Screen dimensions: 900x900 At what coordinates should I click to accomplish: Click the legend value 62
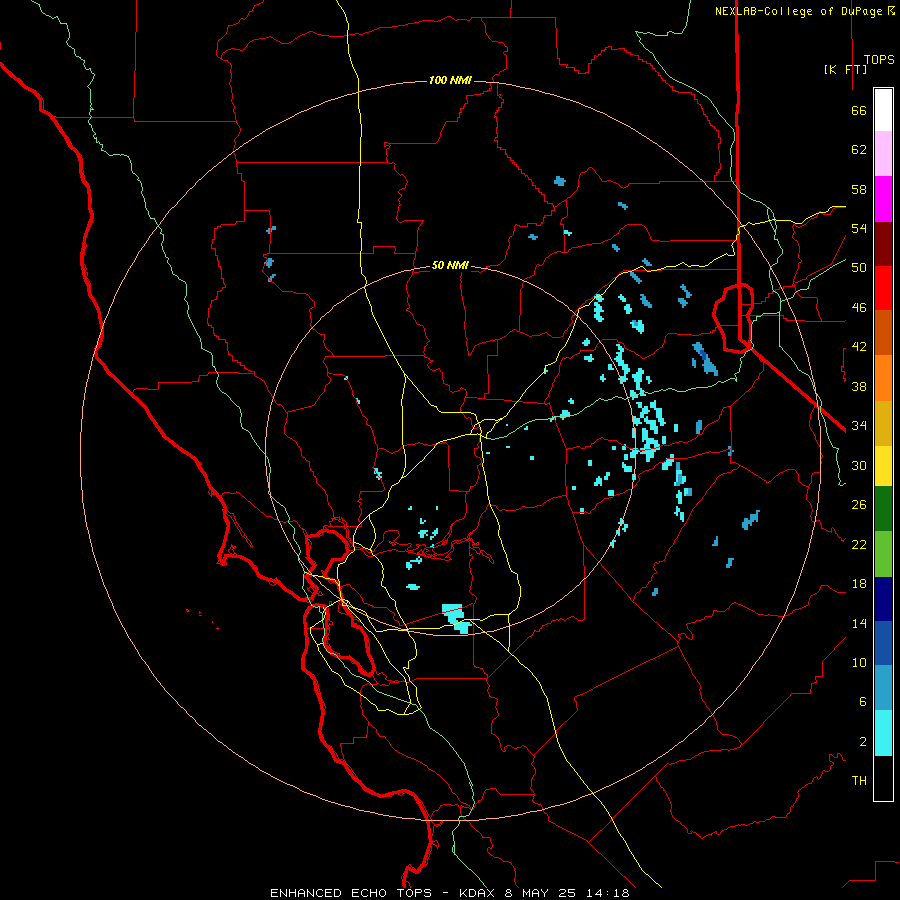(x=859, y=150)
